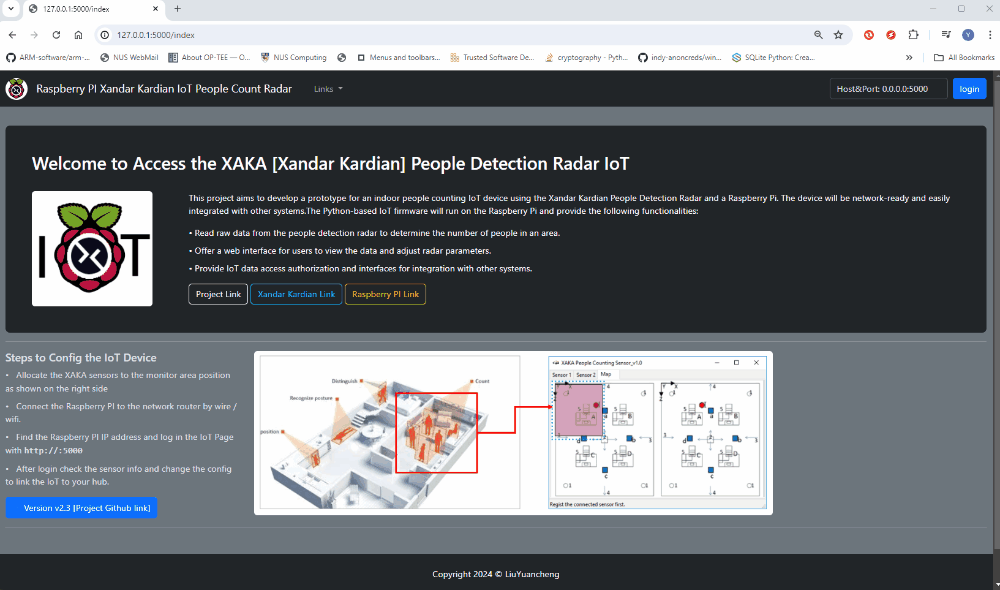
Task: Open the Xandar Kardian Link button
Action: coord(296,294)
